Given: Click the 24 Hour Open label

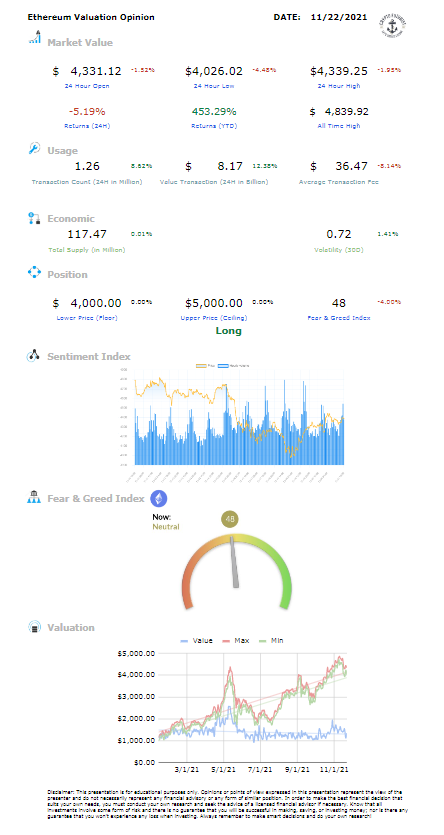Looking at the screenshot, I should [89, 86].
